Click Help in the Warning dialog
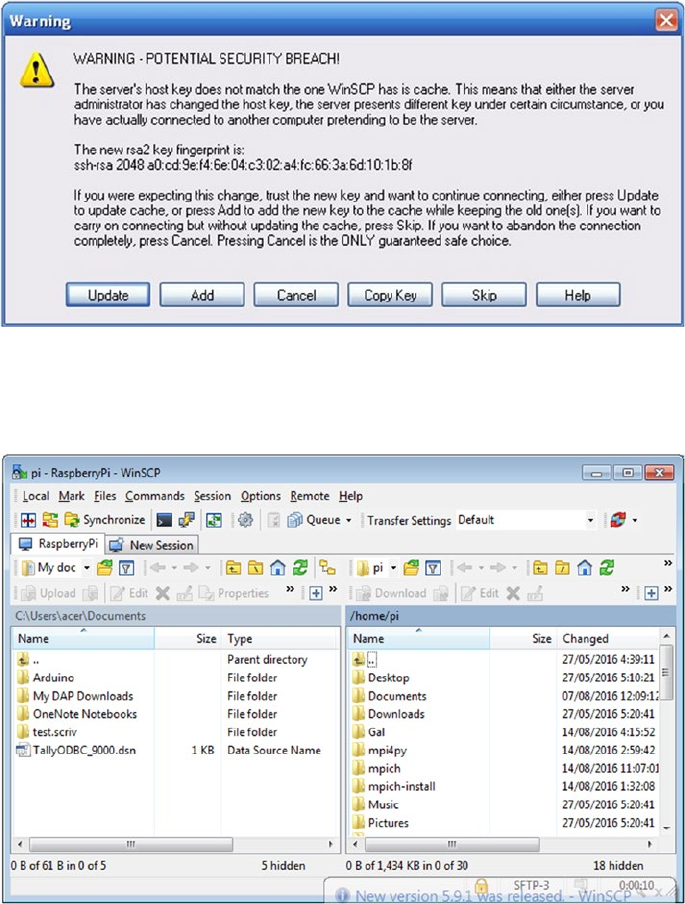 click(578, 295)
